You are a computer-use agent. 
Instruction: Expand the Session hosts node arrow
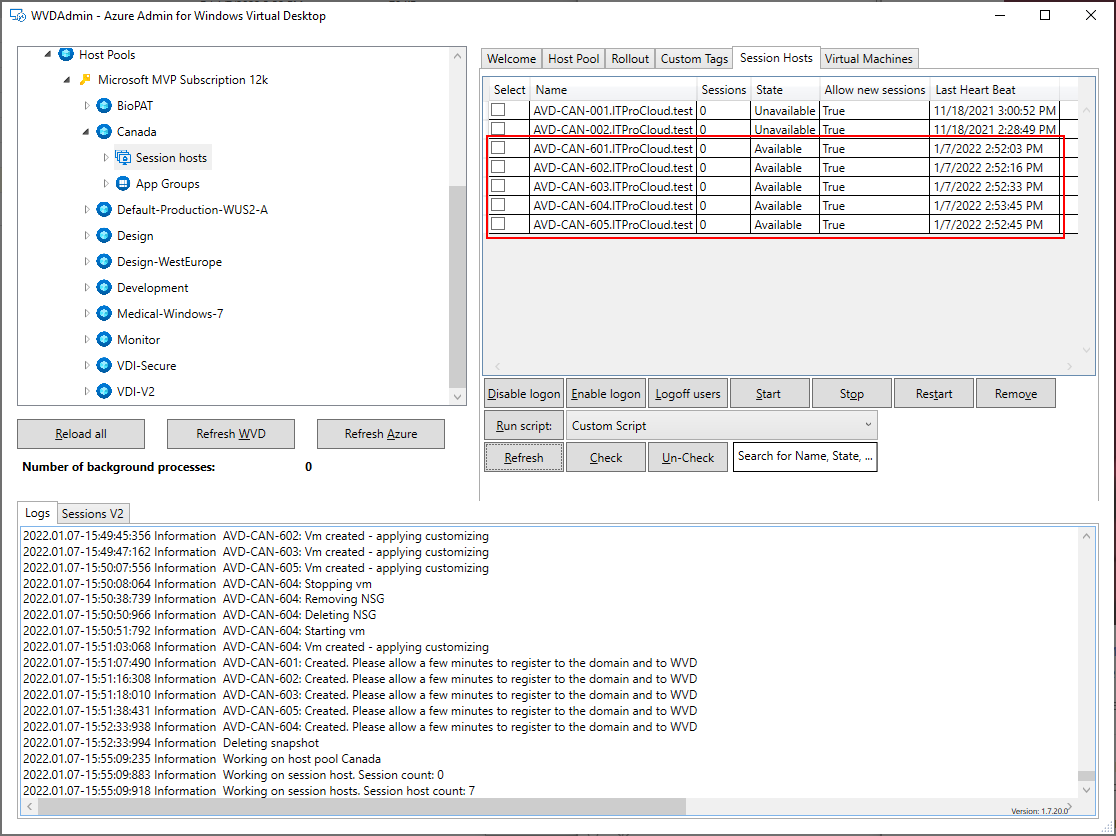pos(106,157)
